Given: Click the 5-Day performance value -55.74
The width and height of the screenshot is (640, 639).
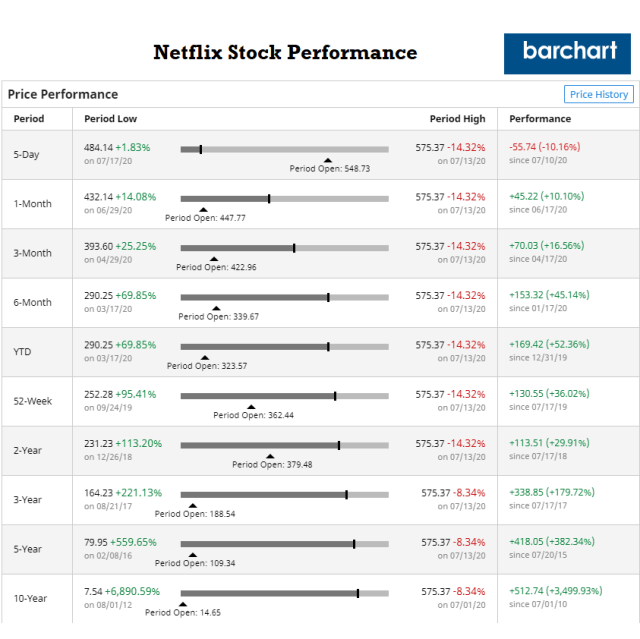Looking at the screenshot, I should click(545, 146).
